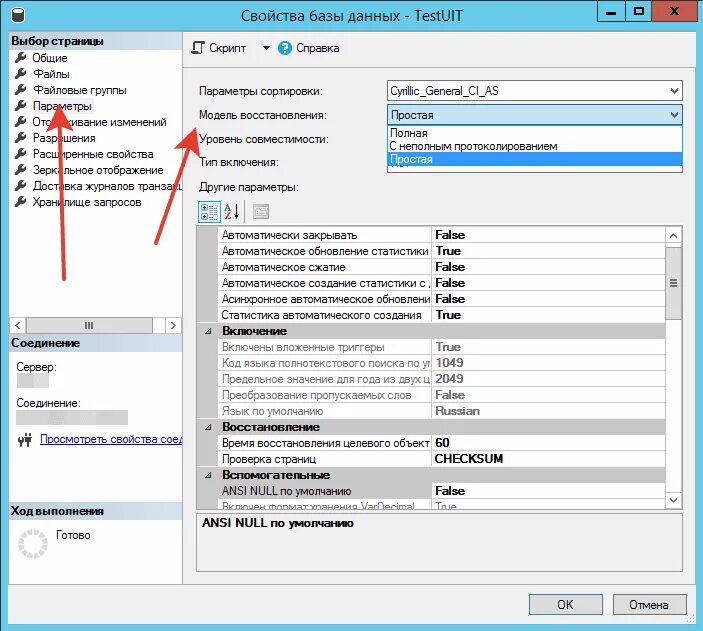Click wrench icon beside Files page
Screen dimensions: 703x631
21,74
